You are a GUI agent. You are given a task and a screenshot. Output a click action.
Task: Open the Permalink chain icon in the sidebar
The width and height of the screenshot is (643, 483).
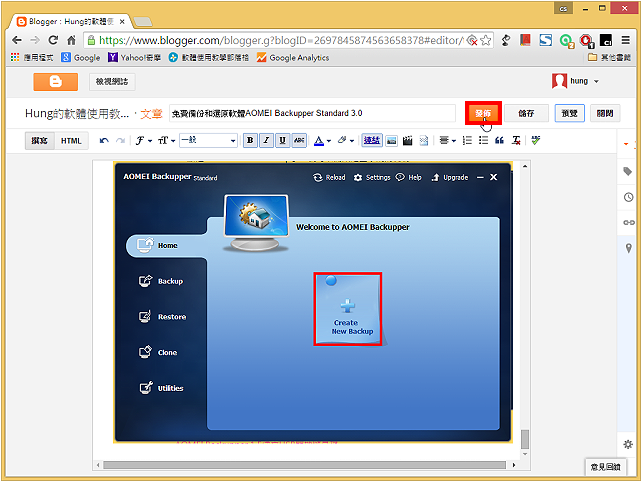point(629,223)
